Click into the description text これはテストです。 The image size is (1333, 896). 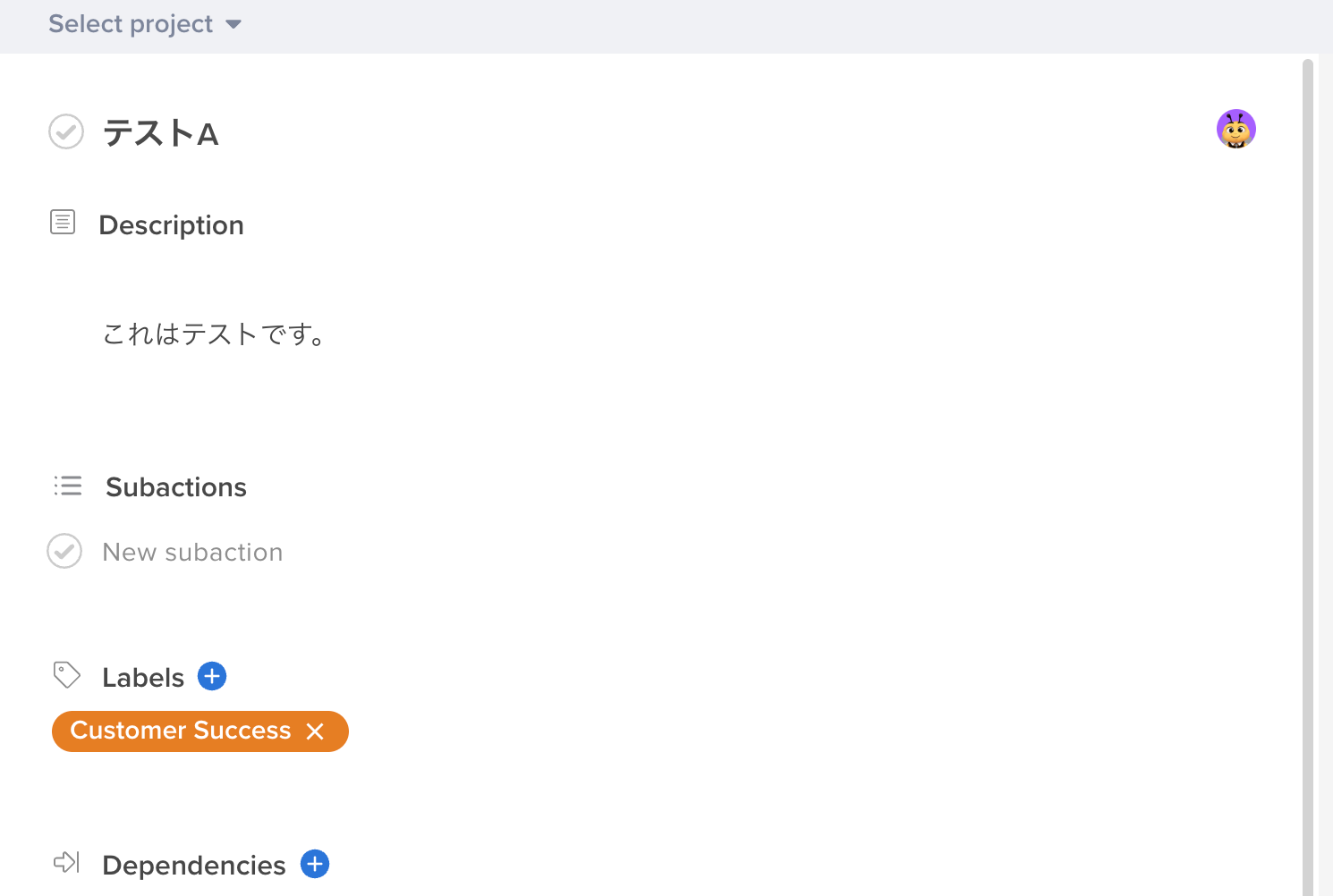pyautogui.click(x=215, y=334)
